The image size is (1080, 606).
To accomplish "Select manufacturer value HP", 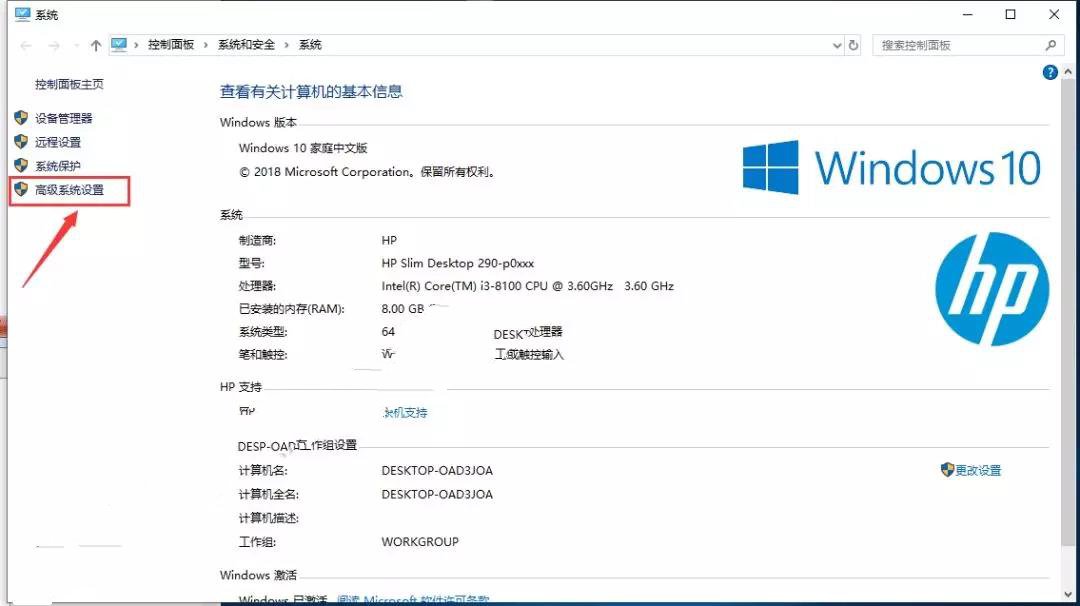I will tap(389, 240).
